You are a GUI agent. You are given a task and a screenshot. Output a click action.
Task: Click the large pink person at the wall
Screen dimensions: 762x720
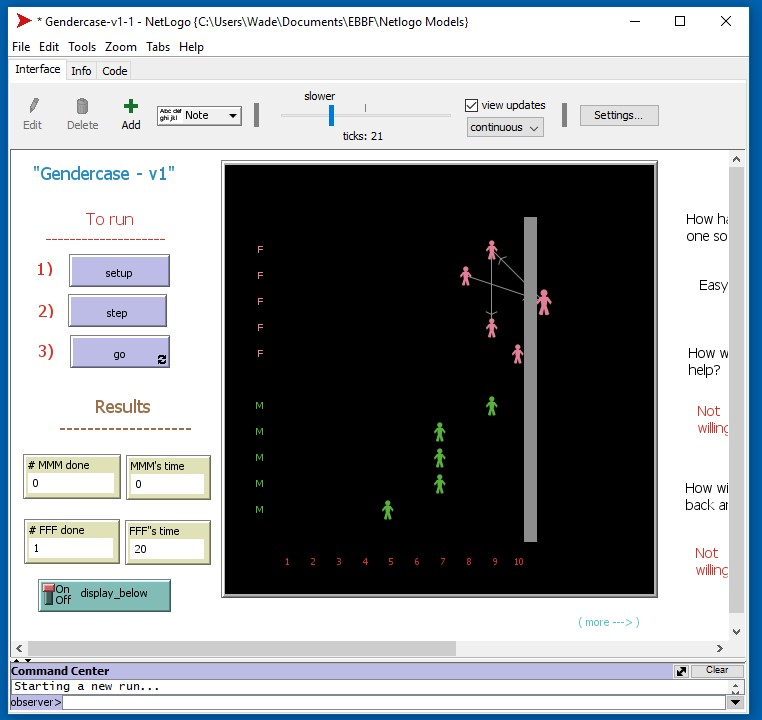543,301
